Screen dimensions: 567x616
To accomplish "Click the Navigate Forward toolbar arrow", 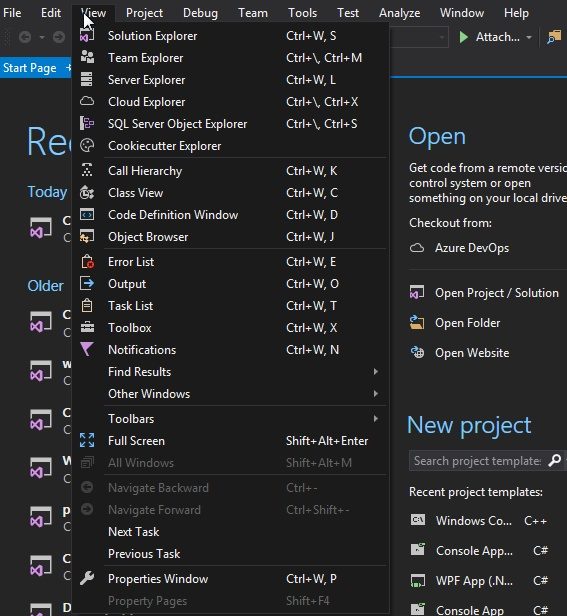I will (59, 37).
